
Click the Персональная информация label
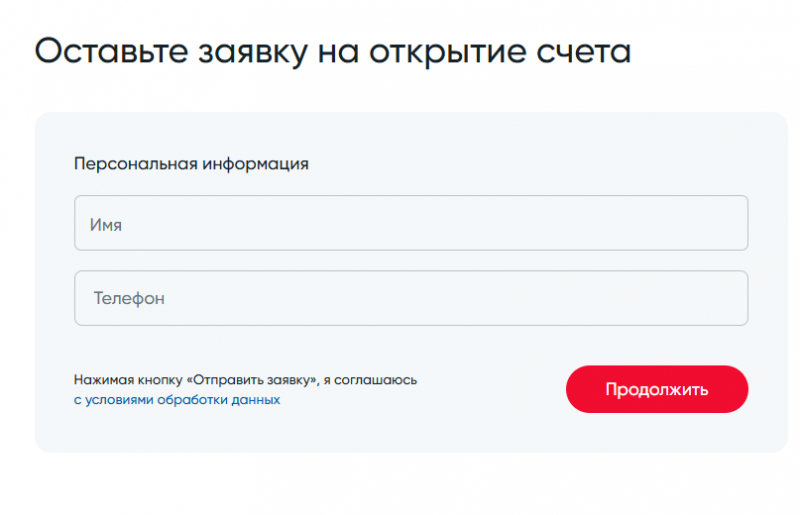[191, 164]
